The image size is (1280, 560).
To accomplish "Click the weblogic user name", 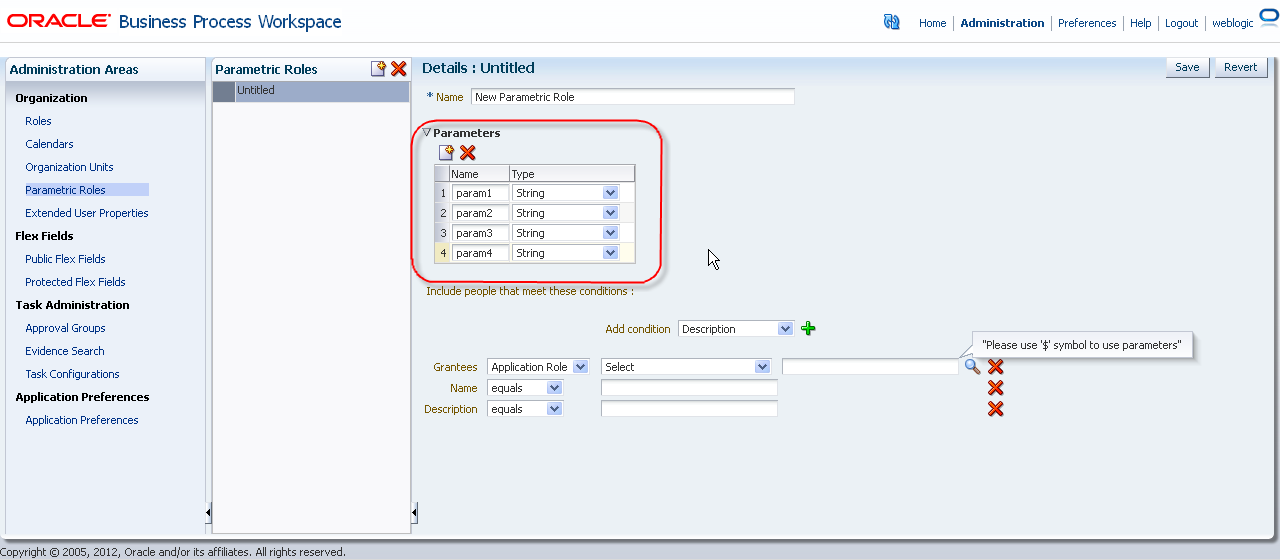I will tap(1232, 23).
